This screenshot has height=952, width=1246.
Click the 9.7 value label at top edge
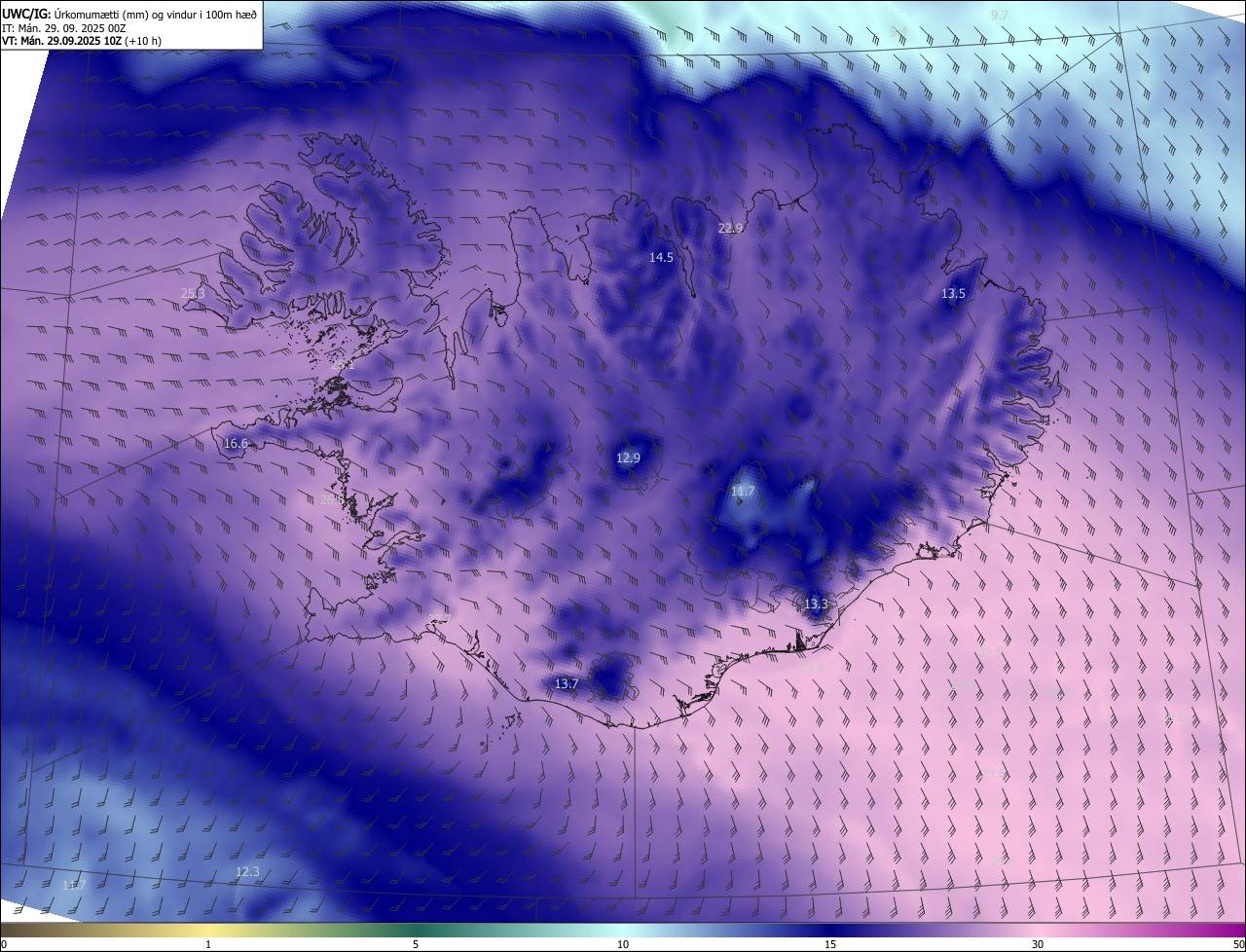point(1000,16)
